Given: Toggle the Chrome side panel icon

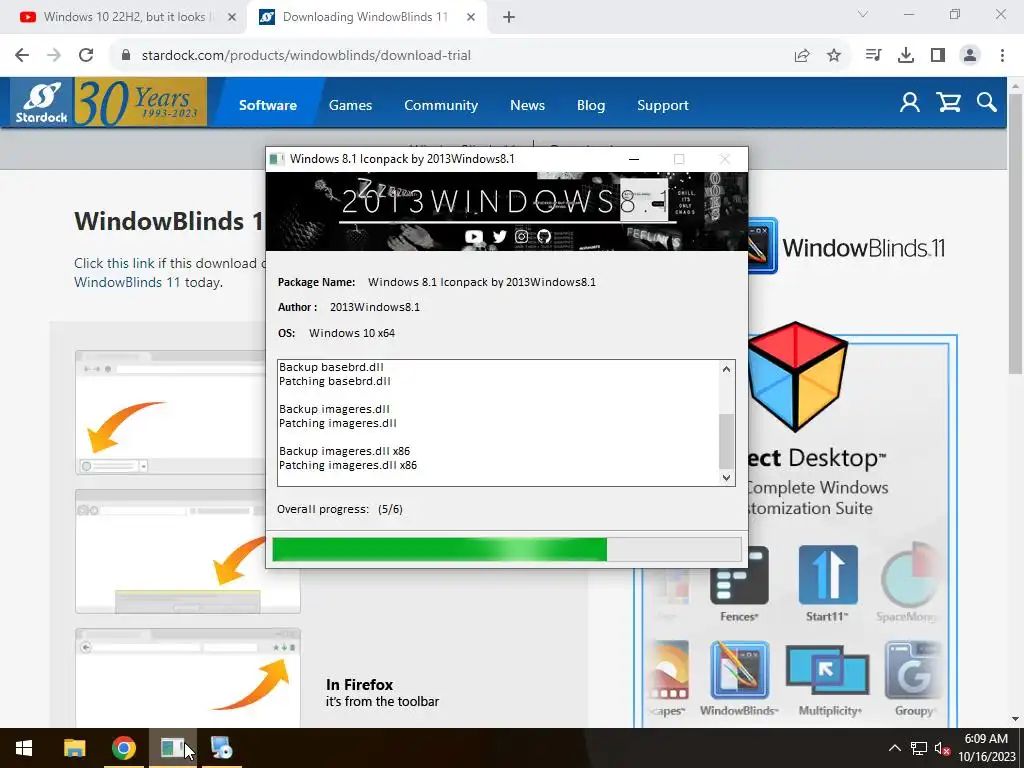Looking at the screenshot, I should tap(938, 56).
